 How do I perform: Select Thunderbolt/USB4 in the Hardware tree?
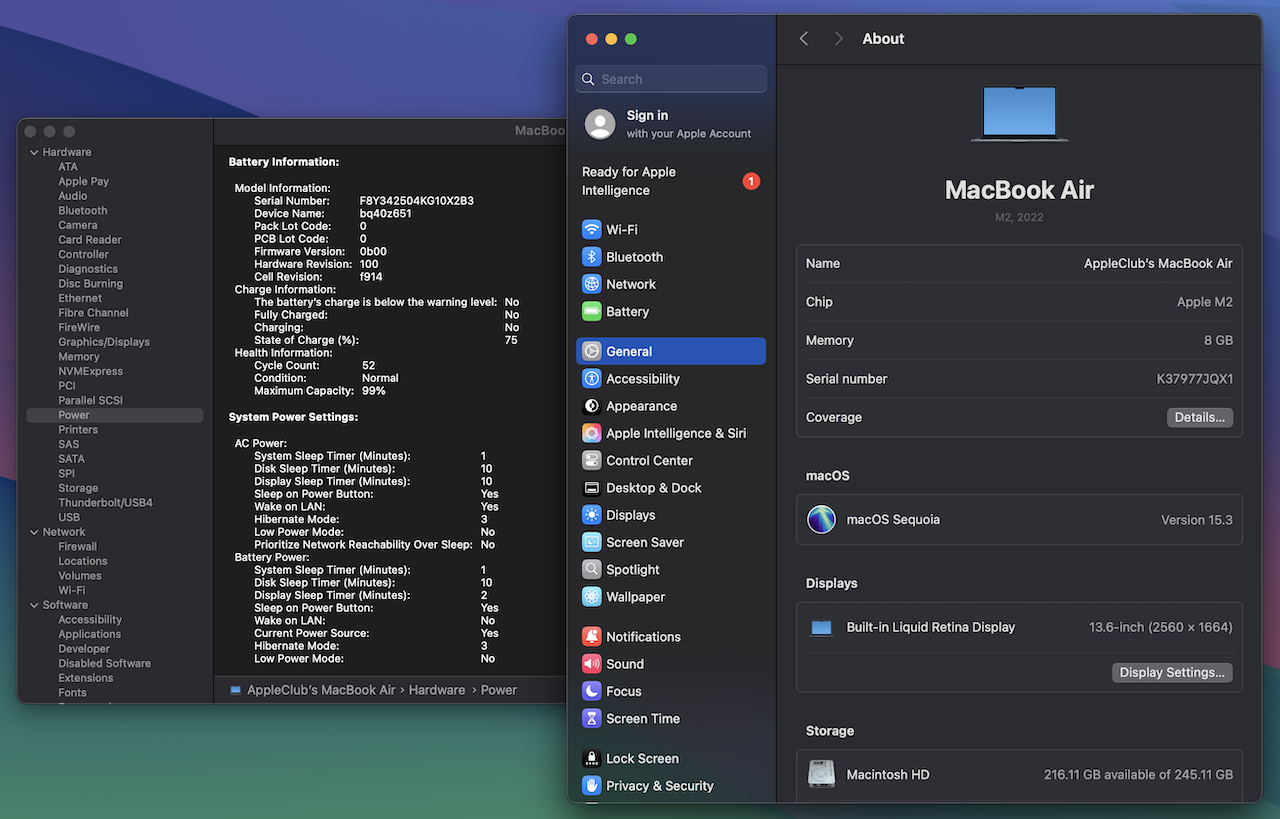point(106,503)
